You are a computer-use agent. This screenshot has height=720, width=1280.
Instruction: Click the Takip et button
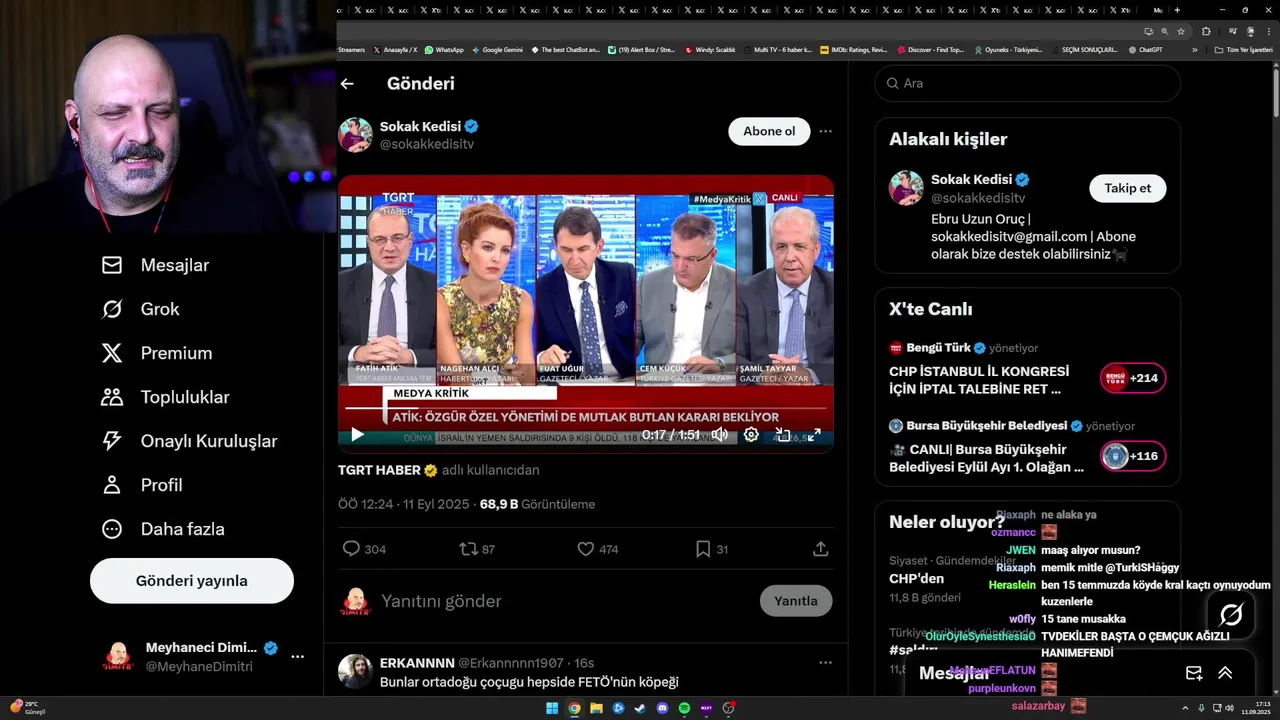pyautogui.click(x=1127, y=188)
